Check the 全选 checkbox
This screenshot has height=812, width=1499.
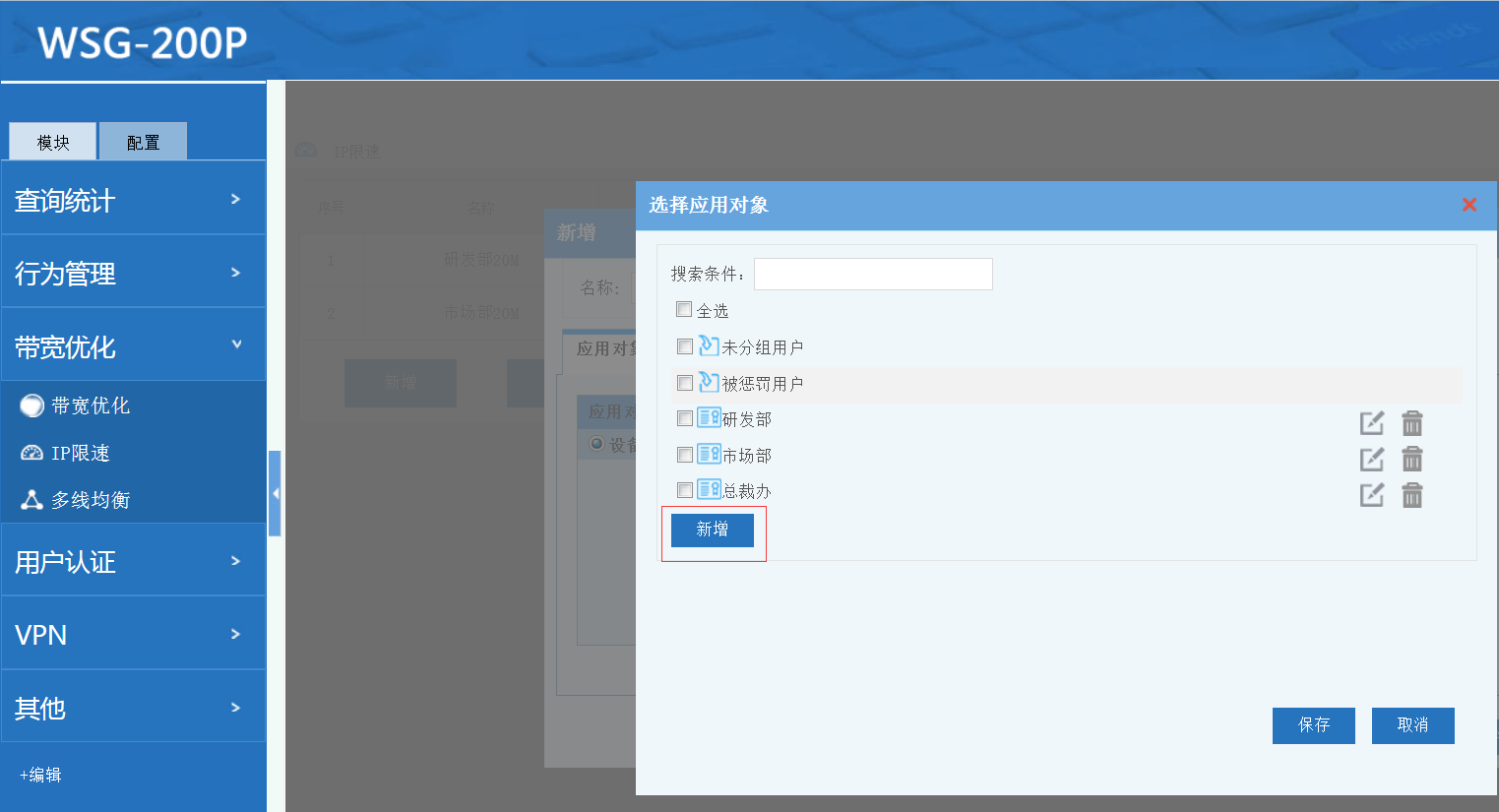pos(684,310)
